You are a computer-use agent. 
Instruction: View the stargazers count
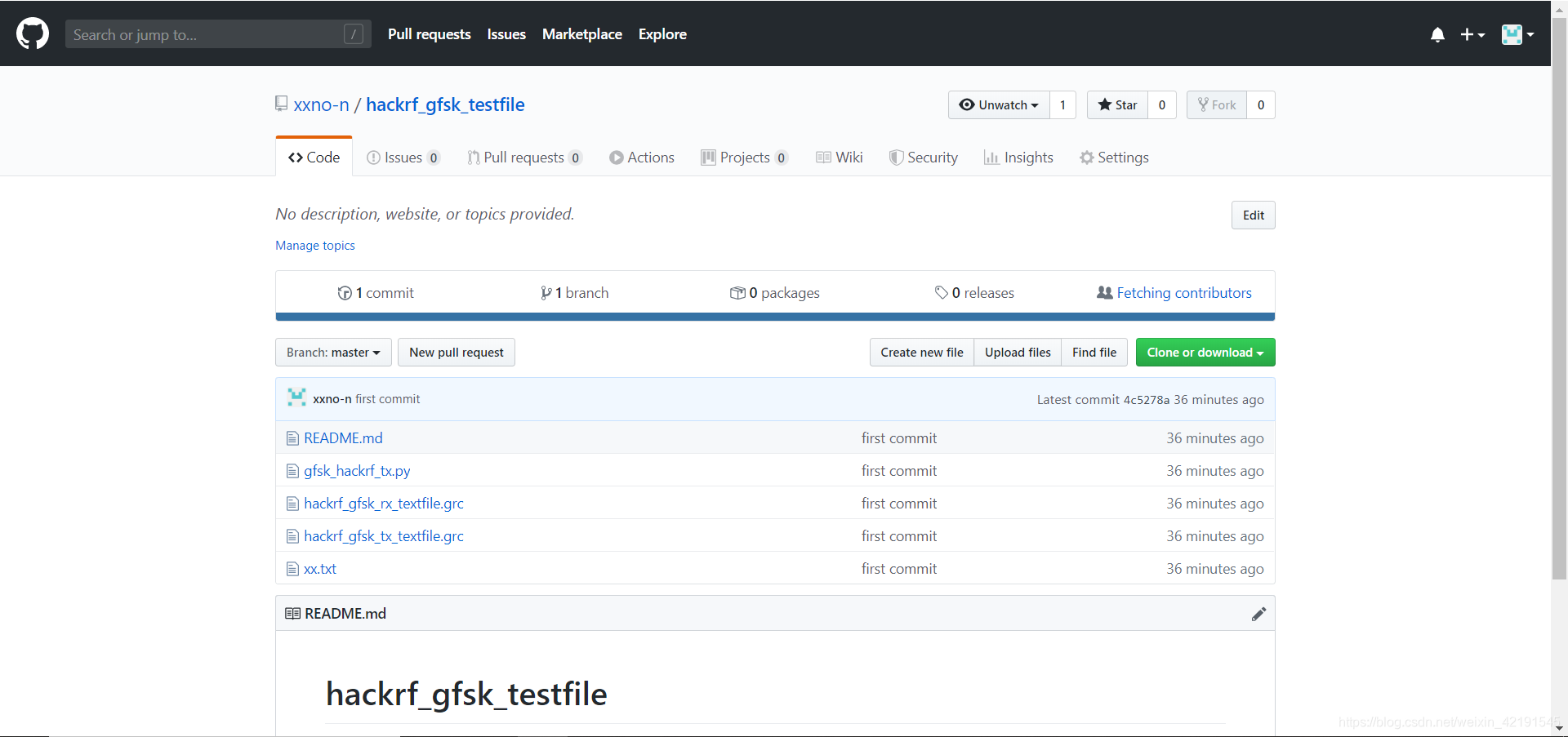[1162, 104]
